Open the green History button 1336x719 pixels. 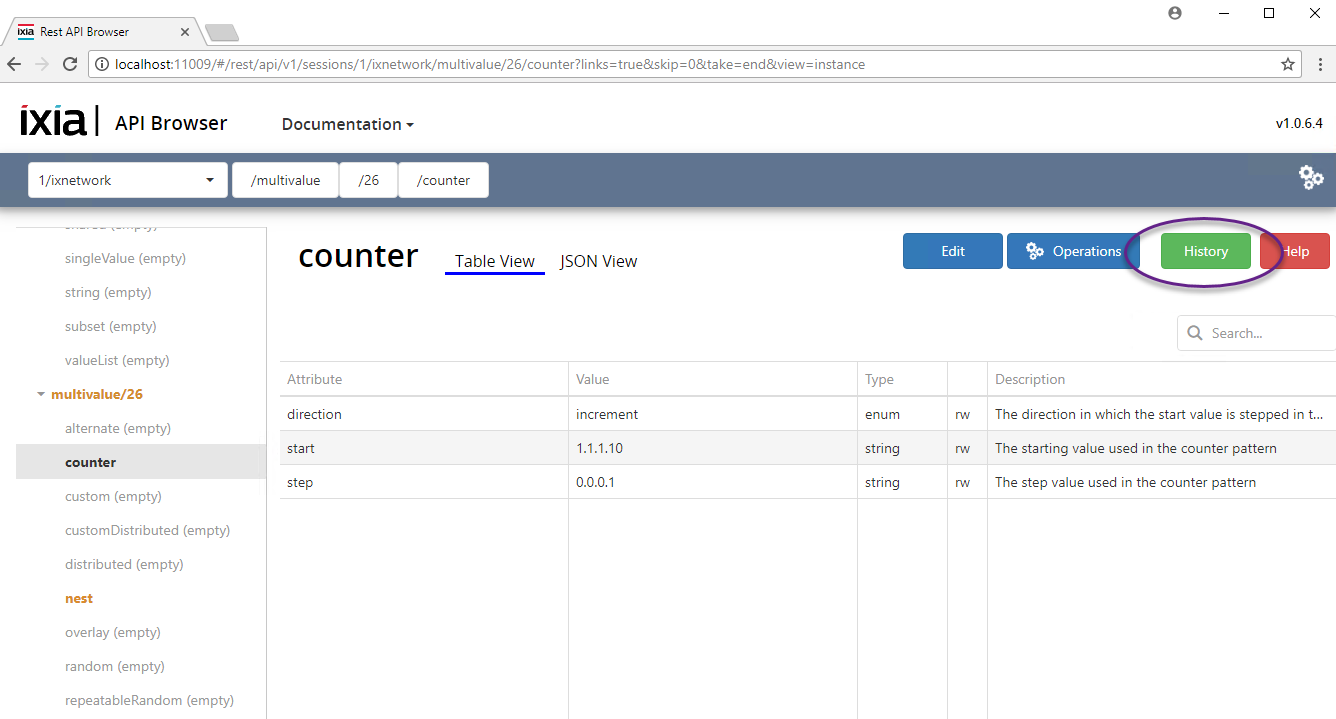pyautogui.click(x=1205, y=251)
